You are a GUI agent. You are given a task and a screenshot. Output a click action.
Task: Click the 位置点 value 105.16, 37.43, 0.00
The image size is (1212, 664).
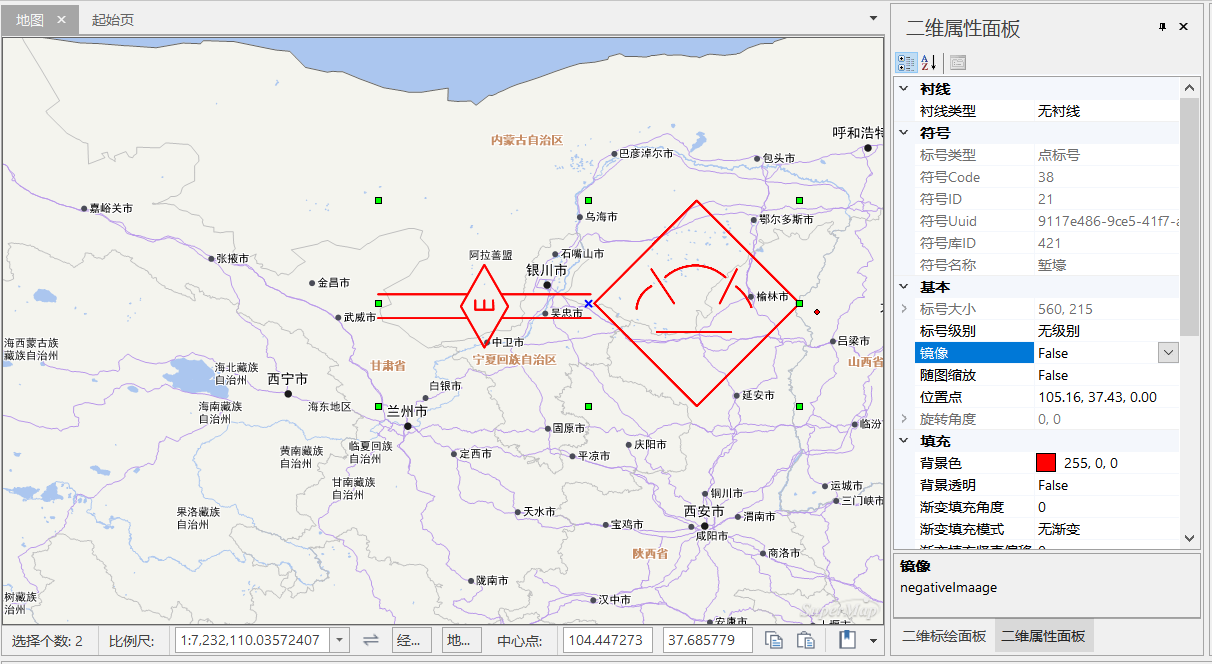point(1097,397)
